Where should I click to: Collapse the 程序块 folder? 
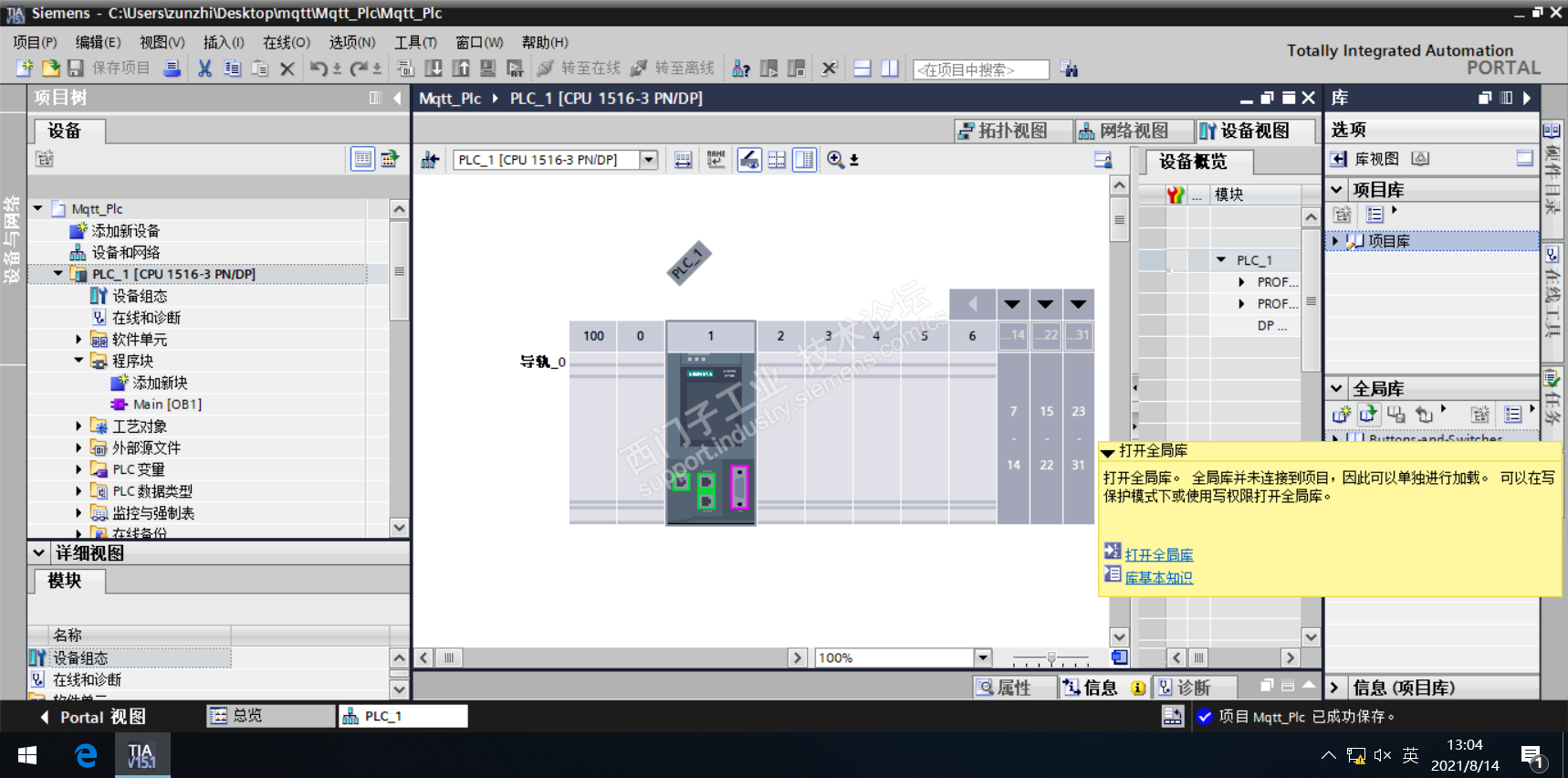tap(78, 361)
